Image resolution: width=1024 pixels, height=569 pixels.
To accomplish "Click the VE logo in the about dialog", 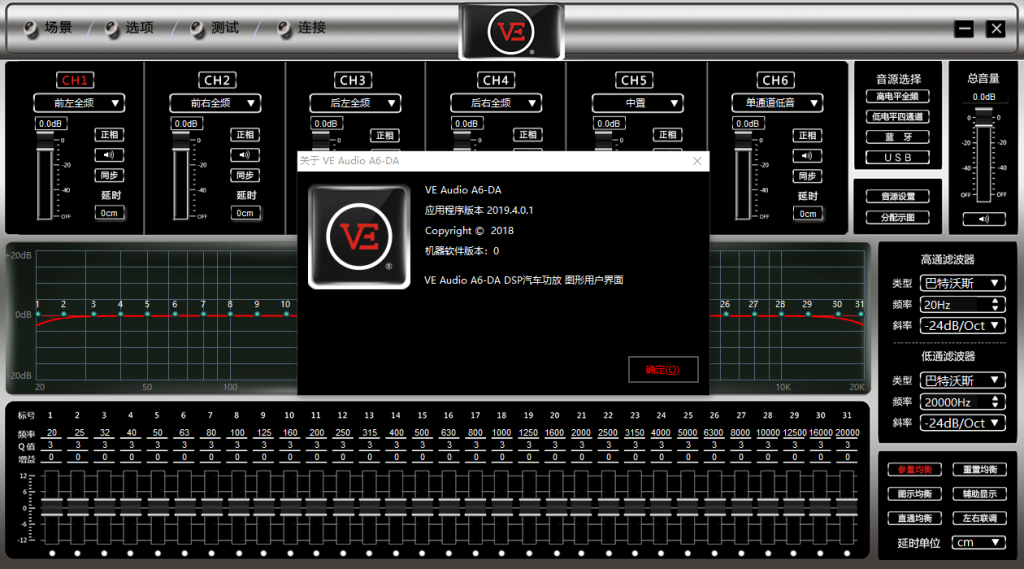I will (359, 236).
